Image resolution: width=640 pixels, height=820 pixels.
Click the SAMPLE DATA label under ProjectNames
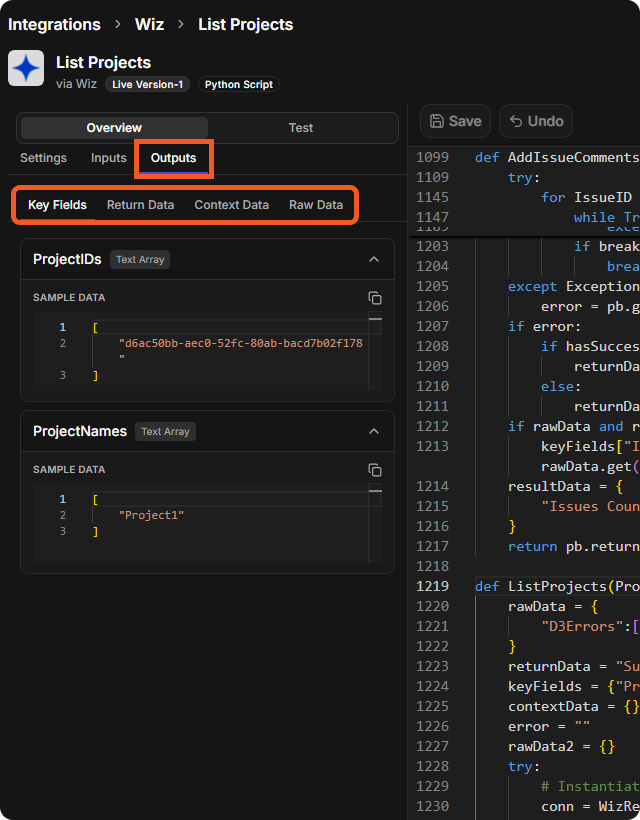[69, 470]
